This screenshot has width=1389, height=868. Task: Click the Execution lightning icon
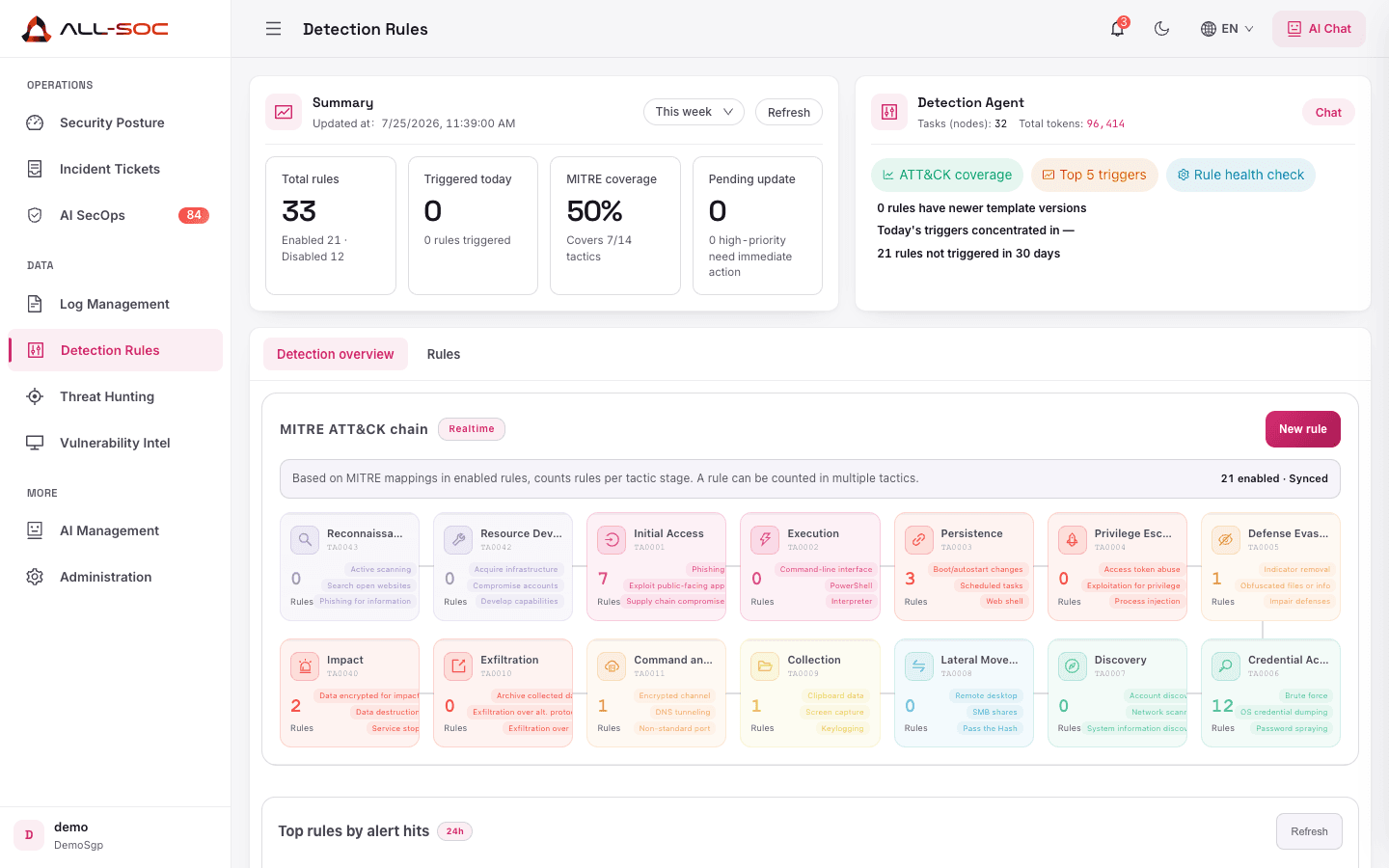pos(765,540)
